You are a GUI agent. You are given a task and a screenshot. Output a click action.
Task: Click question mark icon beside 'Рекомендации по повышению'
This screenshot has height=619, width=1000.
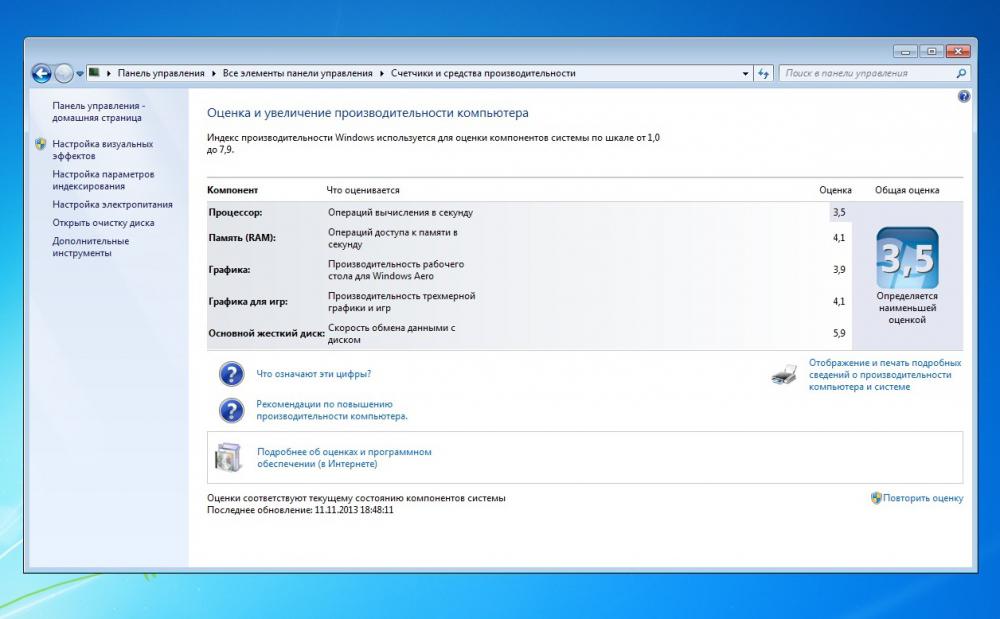tap(231, 410)
